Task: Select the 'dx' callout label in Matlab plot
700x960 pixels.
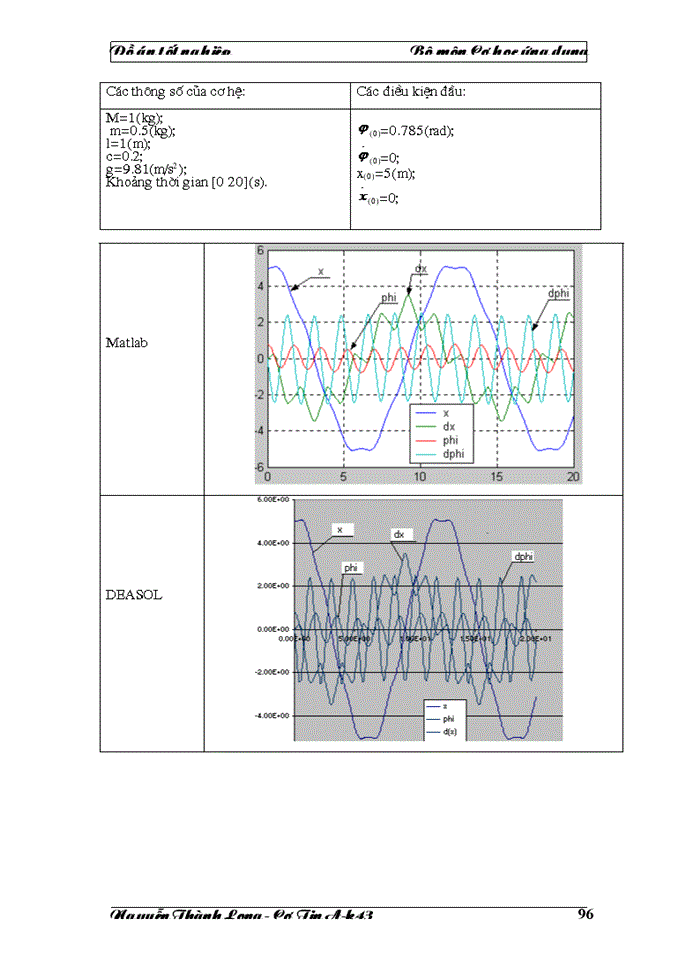Action: point(421,269)
